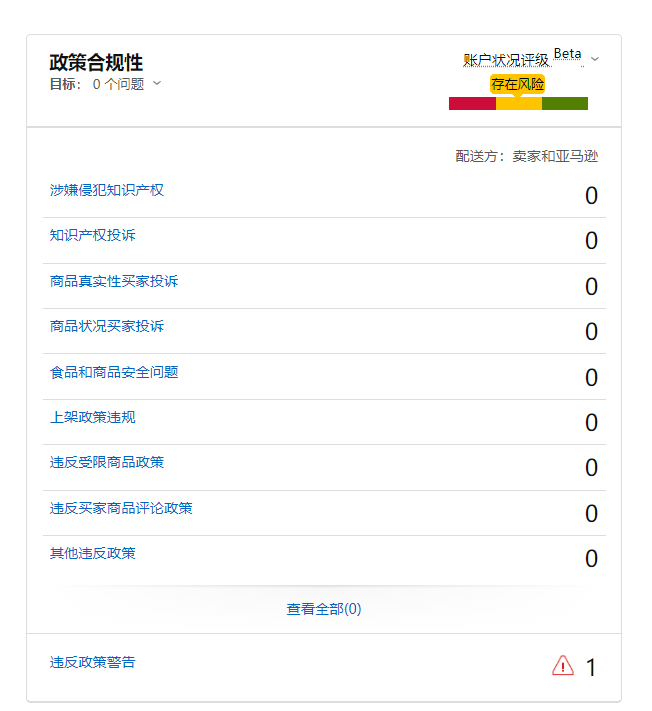This screenshot has height=711, width=652.
Task: Select 违反受限商品政策 link
Action: pyautogui.click(x=107, y=462)
